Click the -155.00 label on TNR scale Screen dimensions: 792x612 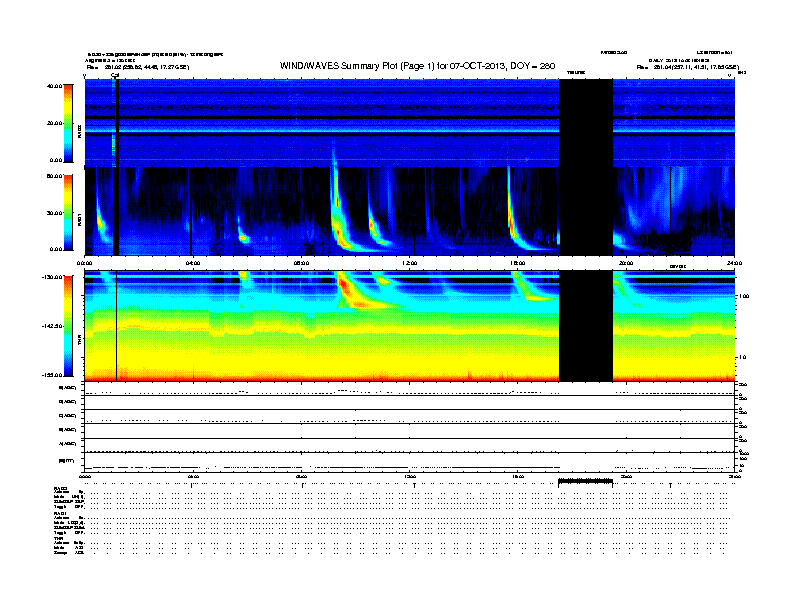coord(53,375)
